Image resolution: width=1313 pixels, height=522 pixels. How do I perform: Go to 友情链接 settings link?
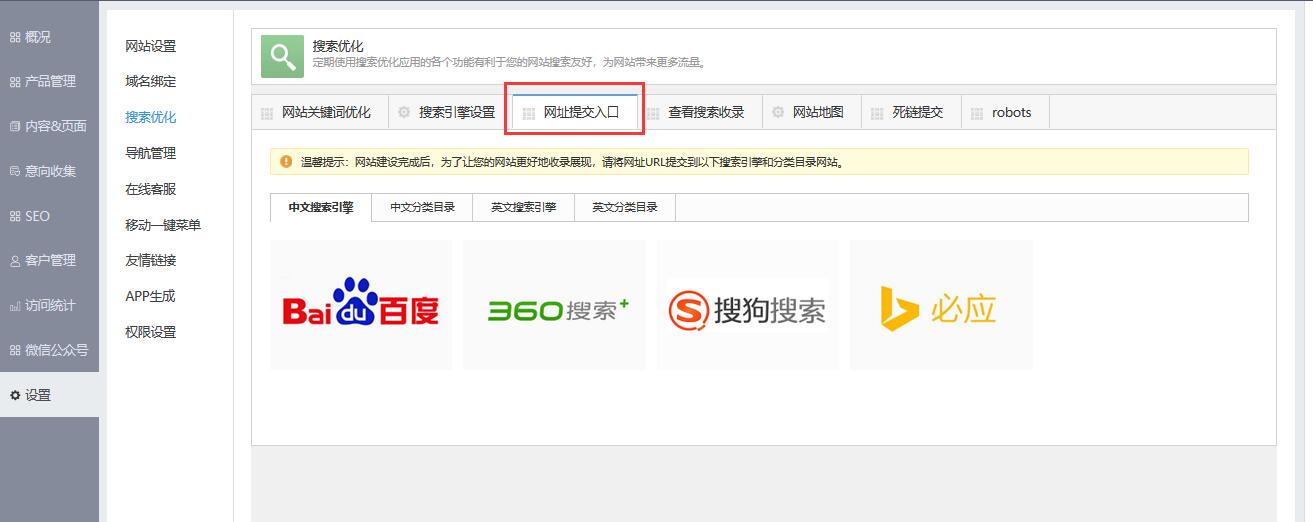point(150,260)
